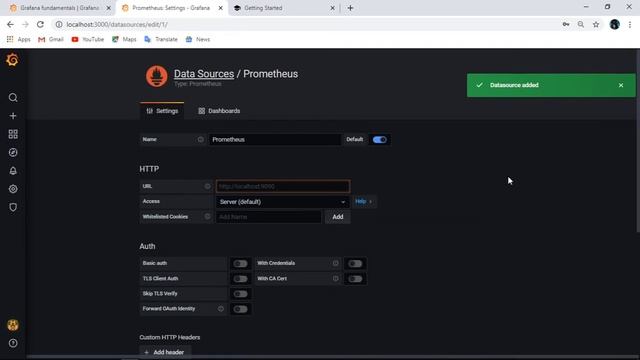The width and height of the screenshot is (640, 360).
Task: Focus the Whitelisted Cookies name field
Action: coord(269,217)
